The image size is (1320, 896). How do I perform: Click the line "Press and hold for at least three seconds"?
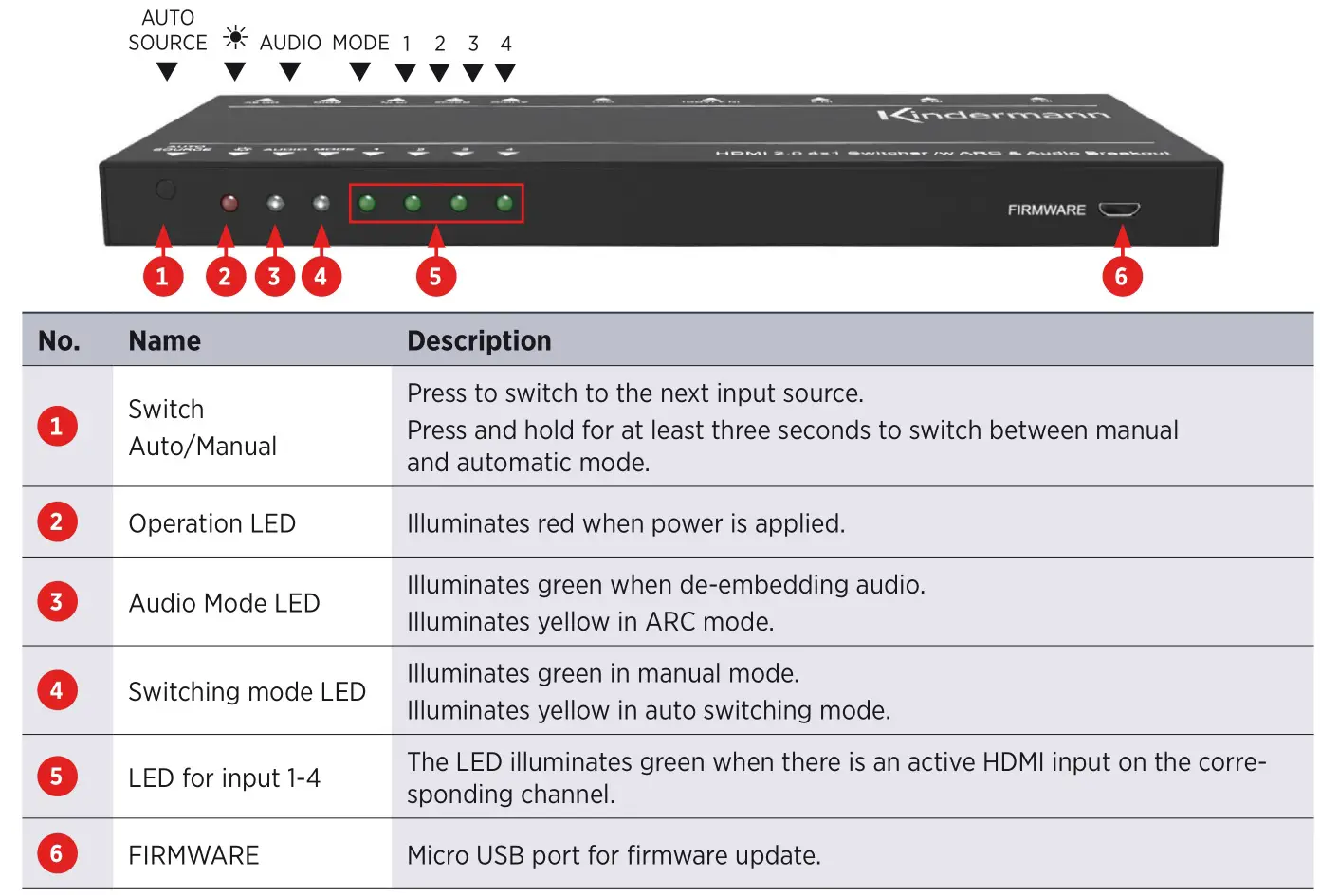point(793,430)
